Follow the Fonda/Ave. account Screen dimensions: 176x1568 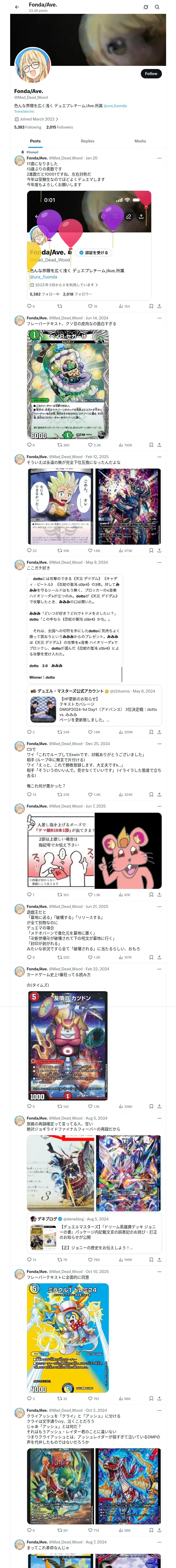click(x=151, y=74)
